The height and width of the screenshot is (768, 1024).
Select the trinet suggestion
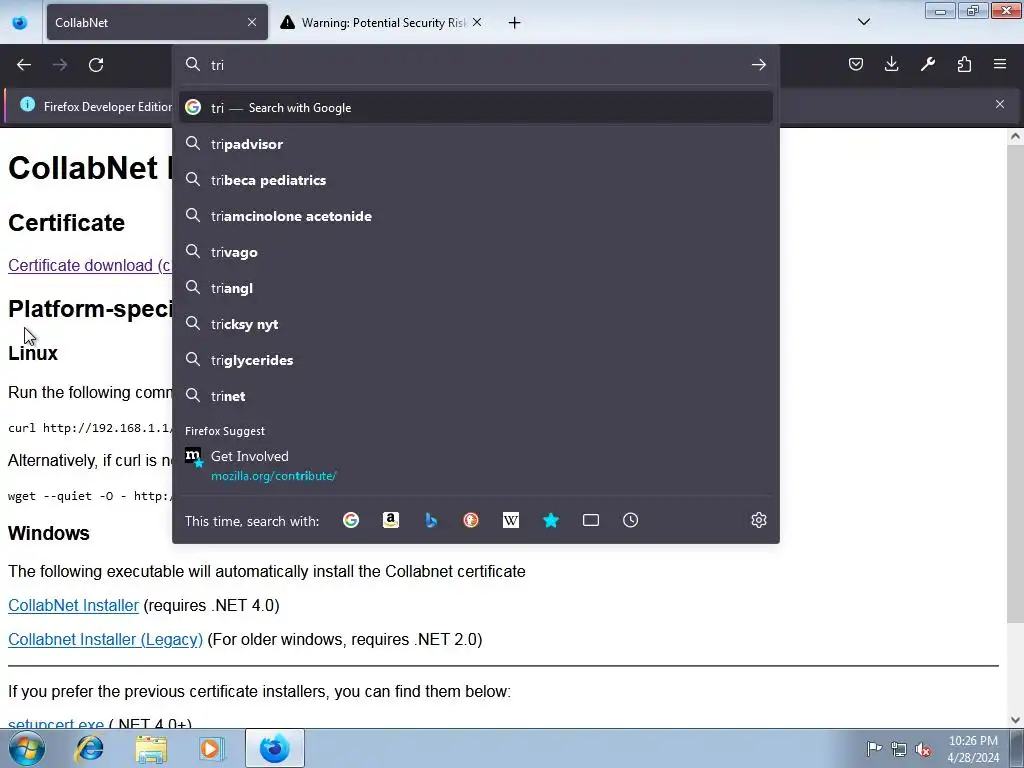475,396
